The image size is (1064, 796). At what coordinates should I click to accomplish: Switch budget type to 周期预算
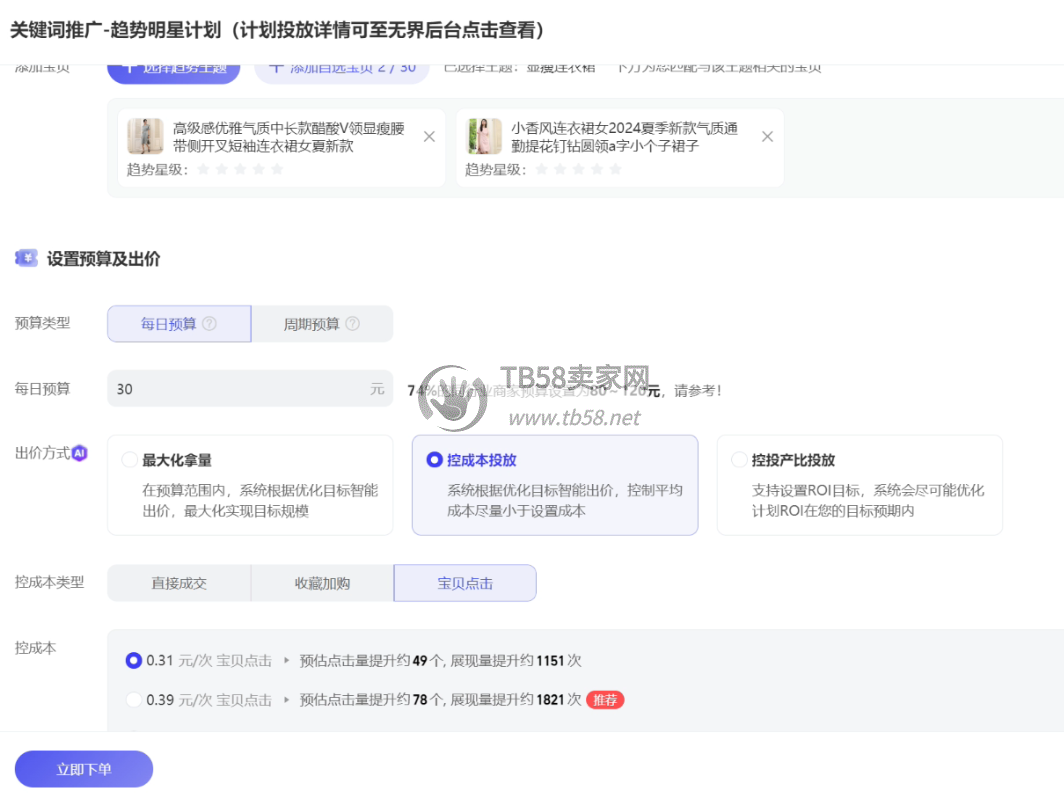(321, 324)
